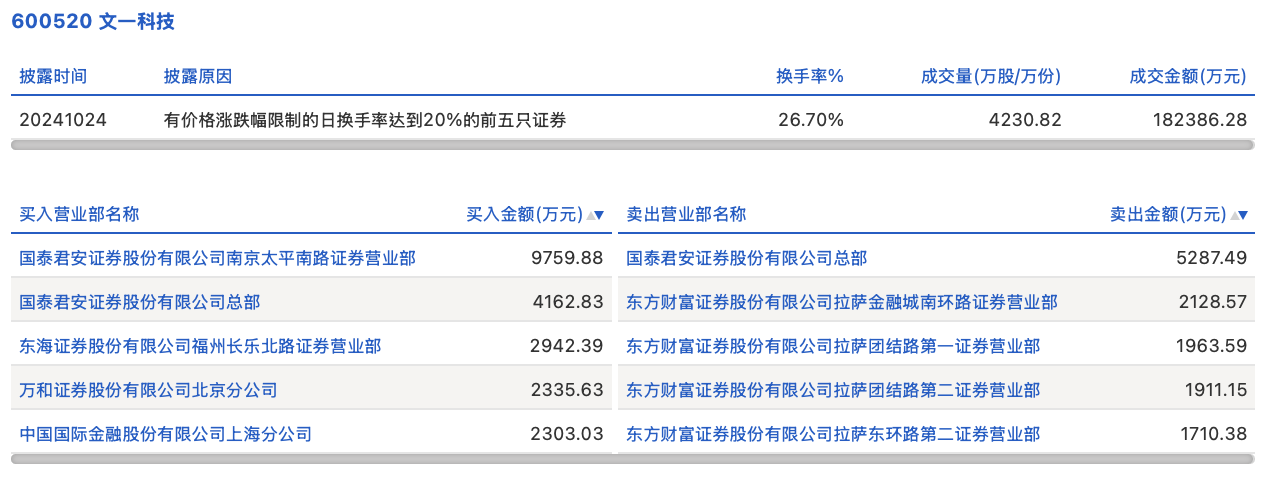Sort sell amount column by arrows
The image size is (1266, 480).
pos(1240,215)
